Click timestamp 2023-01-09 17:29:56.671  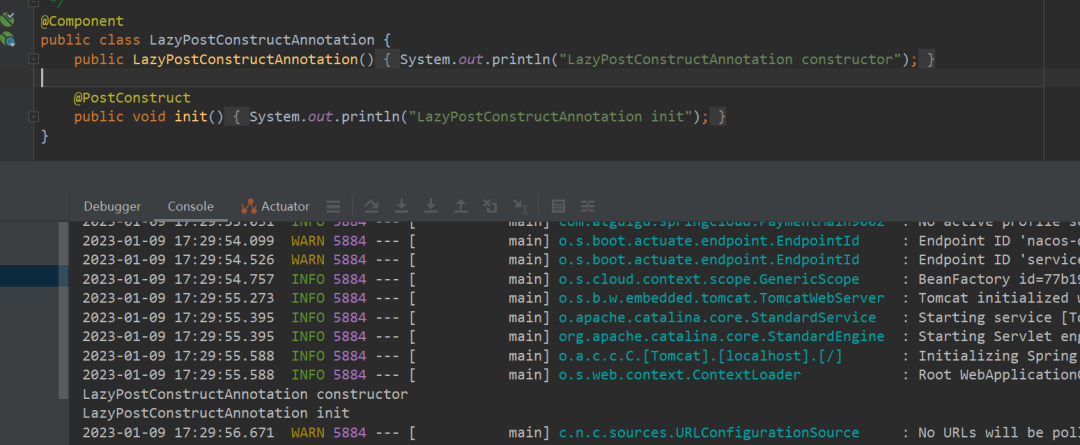tap(178, 433)
